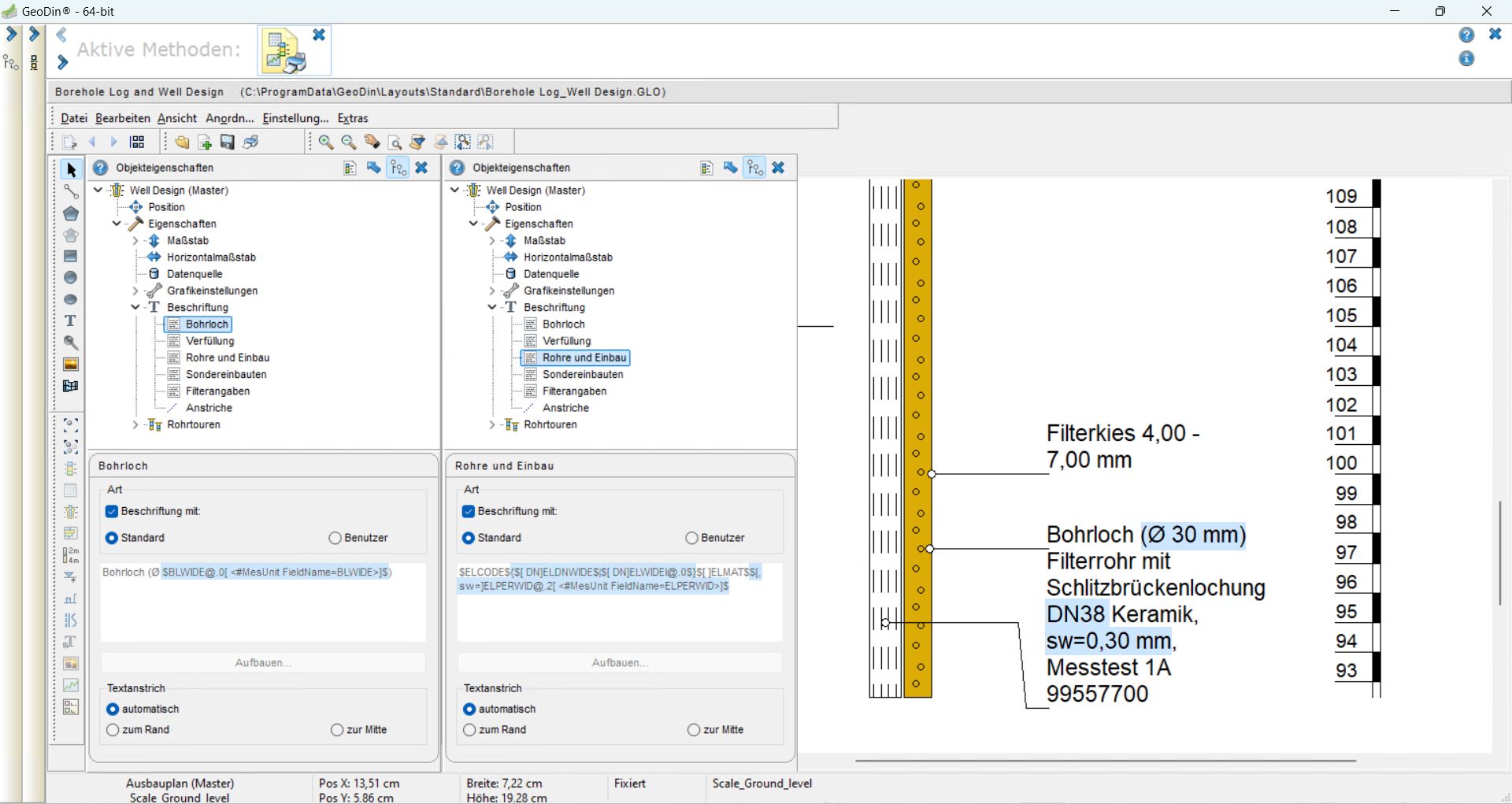Collapse left Beschriftung node
This screenshot has width=1512, height=804.
click(x=135, y=307)
